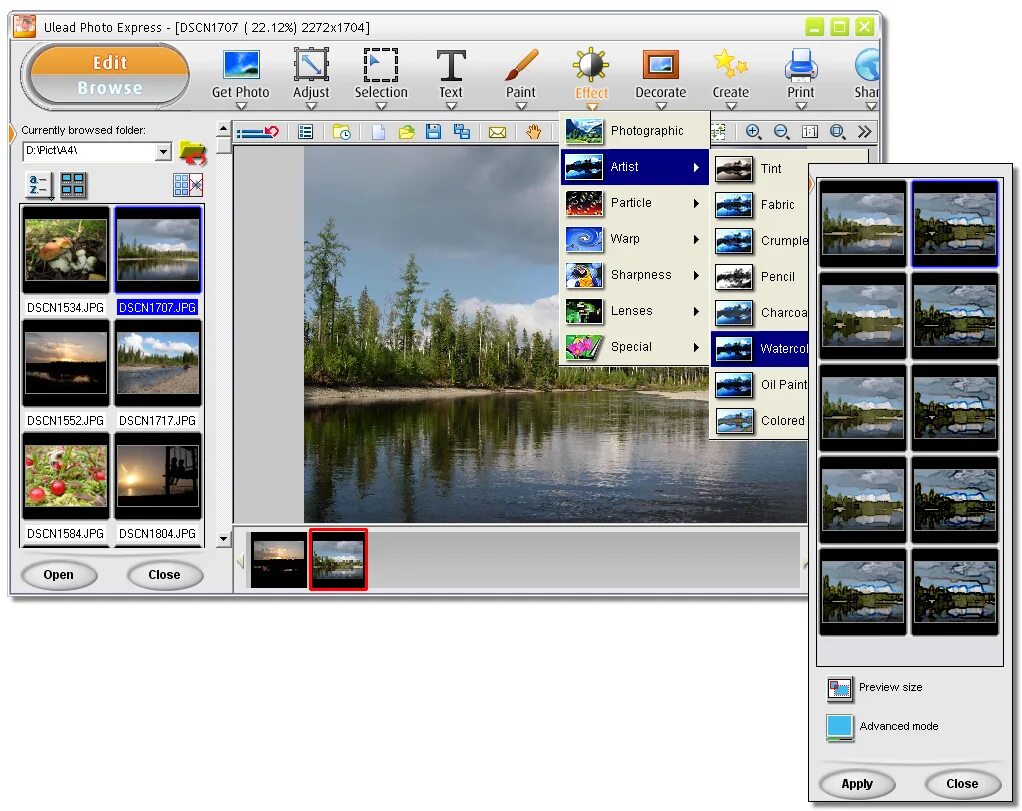Choose Photographic in the Effect menu
This screenshot has height=811, width=1022.
(x=634, y=131)
